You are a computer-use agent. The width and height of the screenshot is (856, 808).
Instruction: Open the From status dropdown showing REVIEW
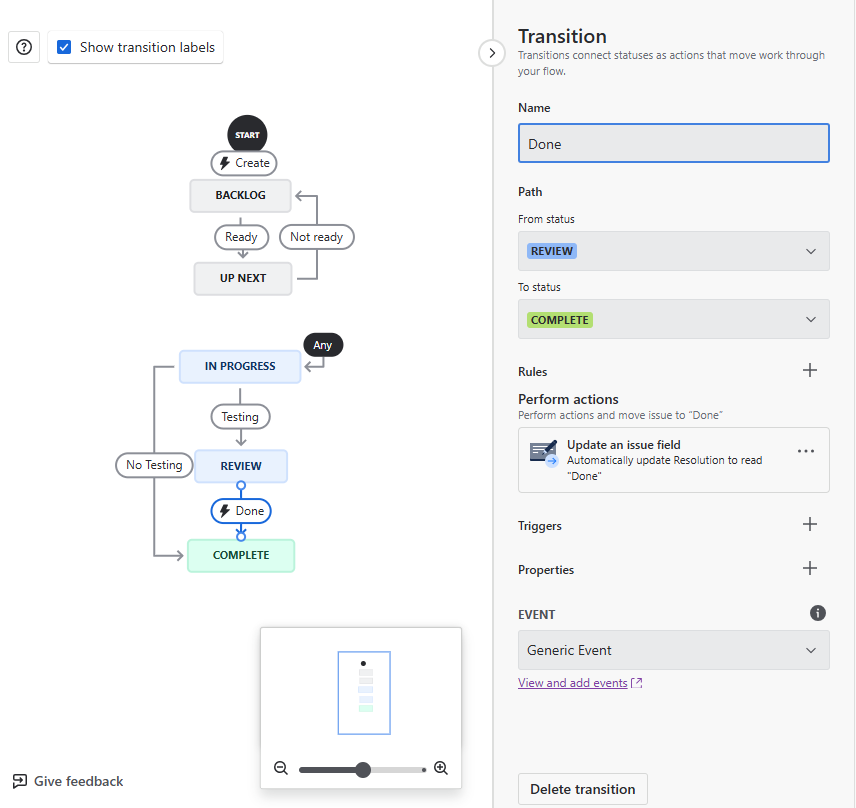click(673, 251)
